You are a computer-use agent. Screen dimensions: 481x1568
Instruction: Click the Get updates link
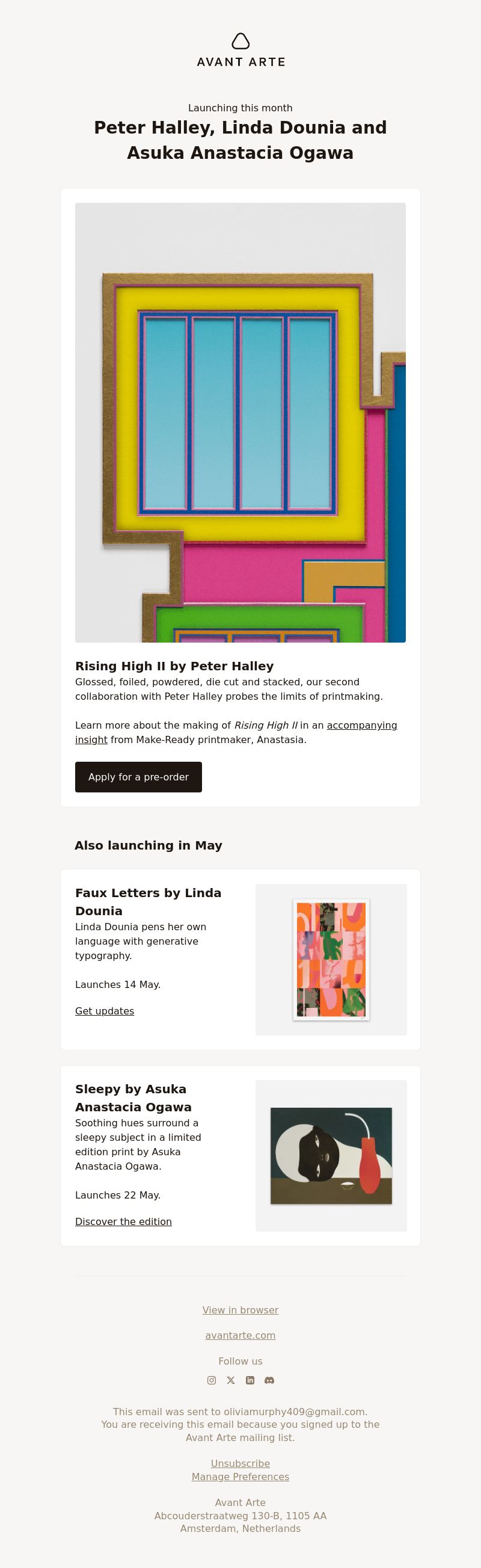105,1010
